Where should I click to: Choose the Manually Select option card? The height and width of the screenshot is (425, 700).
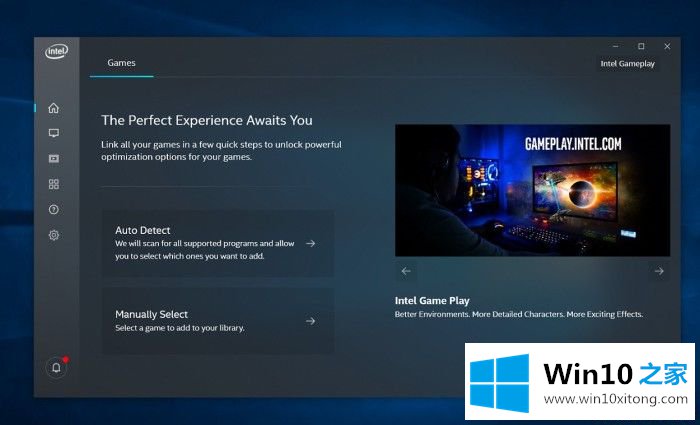tap(218, 321)
